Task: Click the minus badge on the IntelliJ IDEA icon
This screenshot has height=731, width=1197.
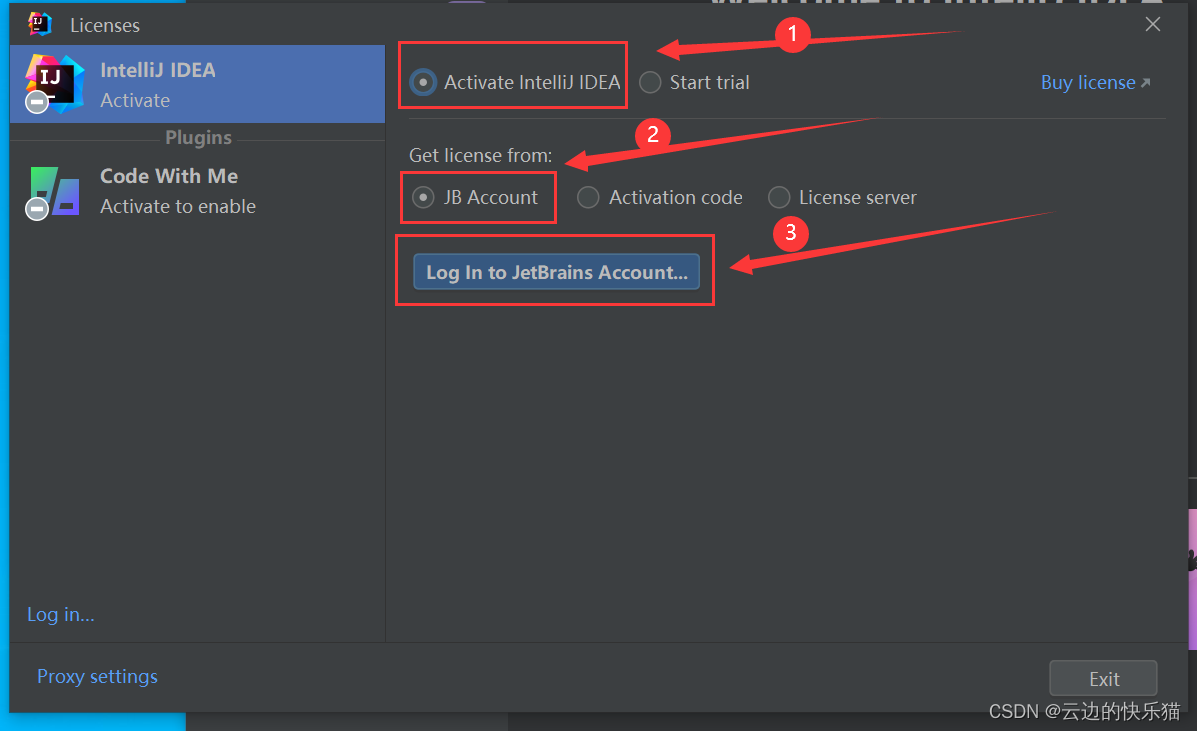Action: pyautogui.click(x=37, y=101)
